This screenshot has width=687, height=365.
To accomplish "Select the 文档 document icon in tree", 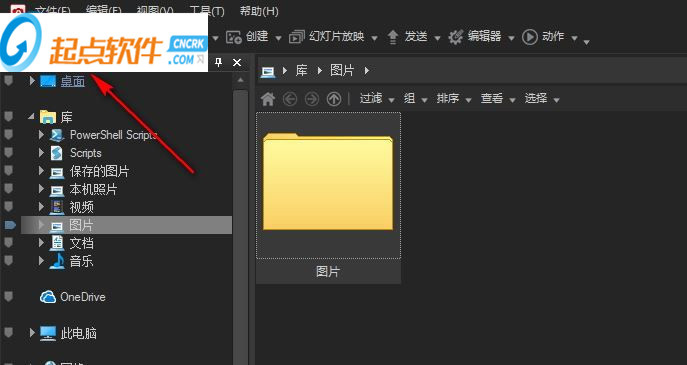I will click(x=57, y=243).
